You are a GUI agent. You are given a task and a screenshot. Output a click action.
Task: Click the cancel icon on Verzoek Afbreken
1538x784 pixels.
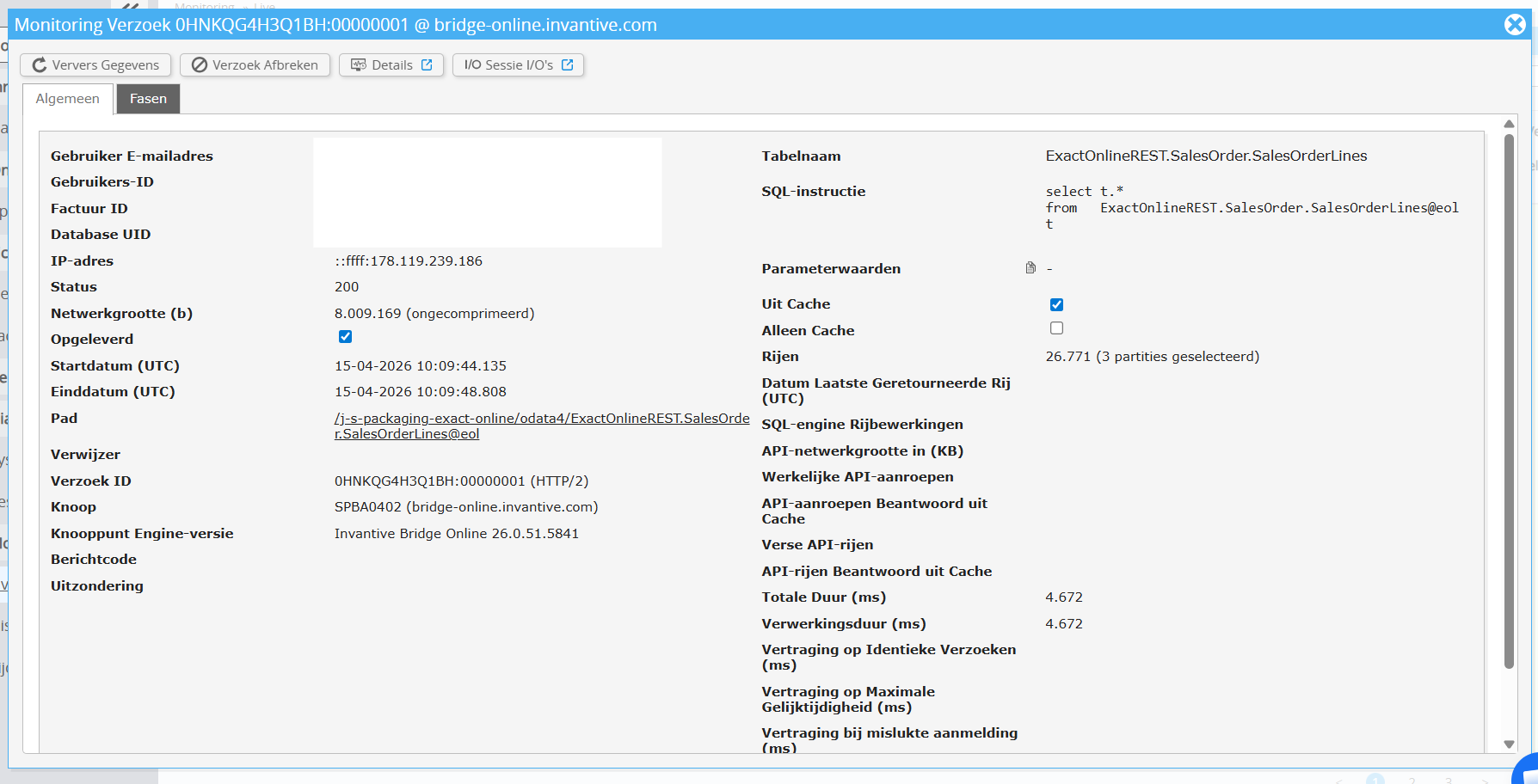(x=200, y=65)
